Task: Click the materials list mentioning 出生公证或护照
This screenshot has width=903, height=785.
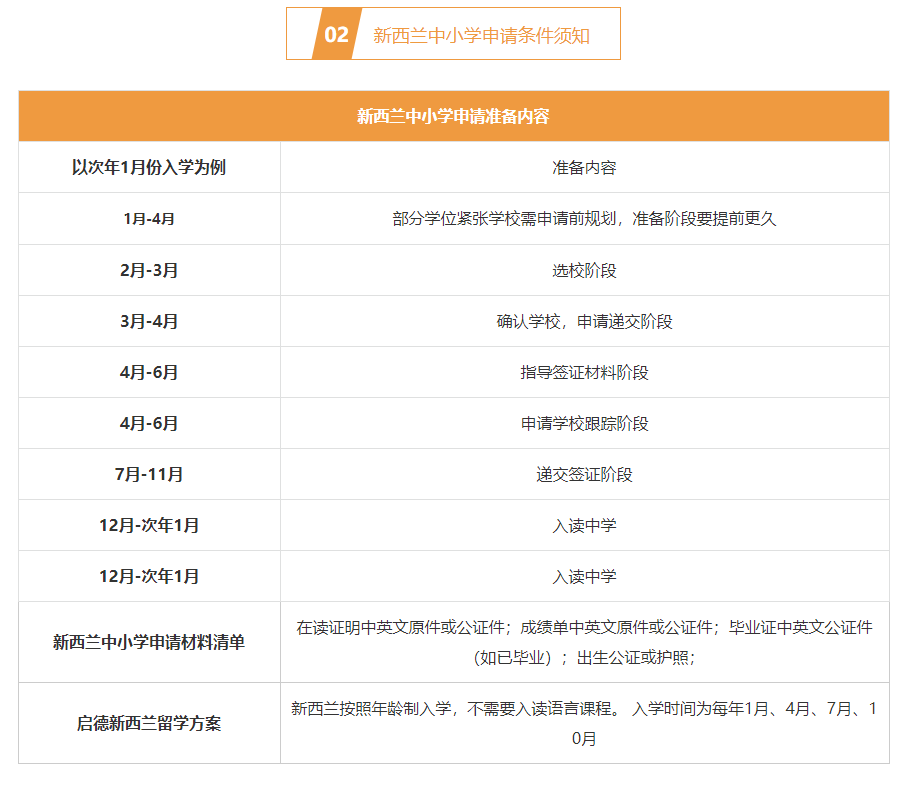Action: (x=585, y=641)
